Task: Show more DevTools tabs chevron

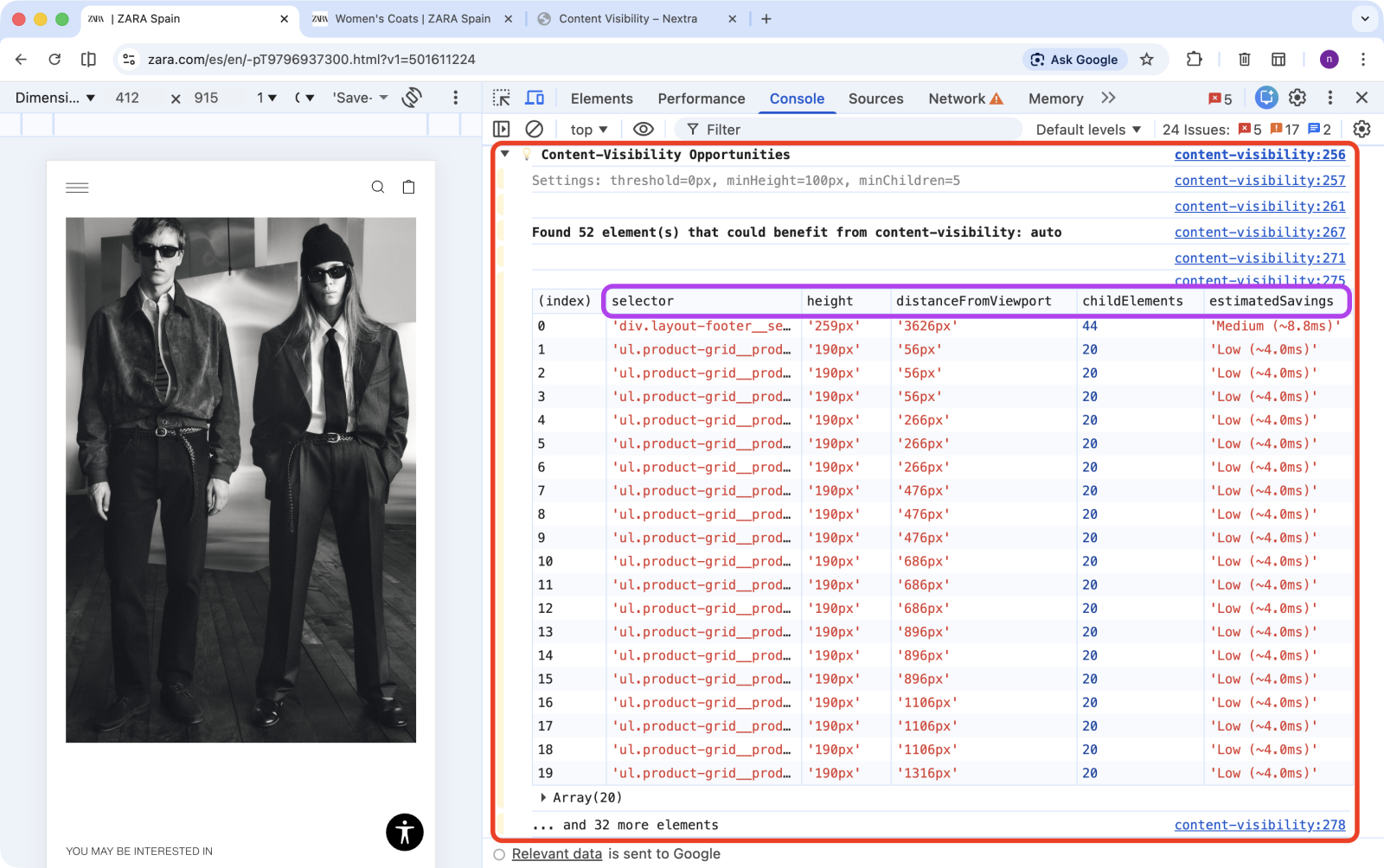Action: (1109, 98)
